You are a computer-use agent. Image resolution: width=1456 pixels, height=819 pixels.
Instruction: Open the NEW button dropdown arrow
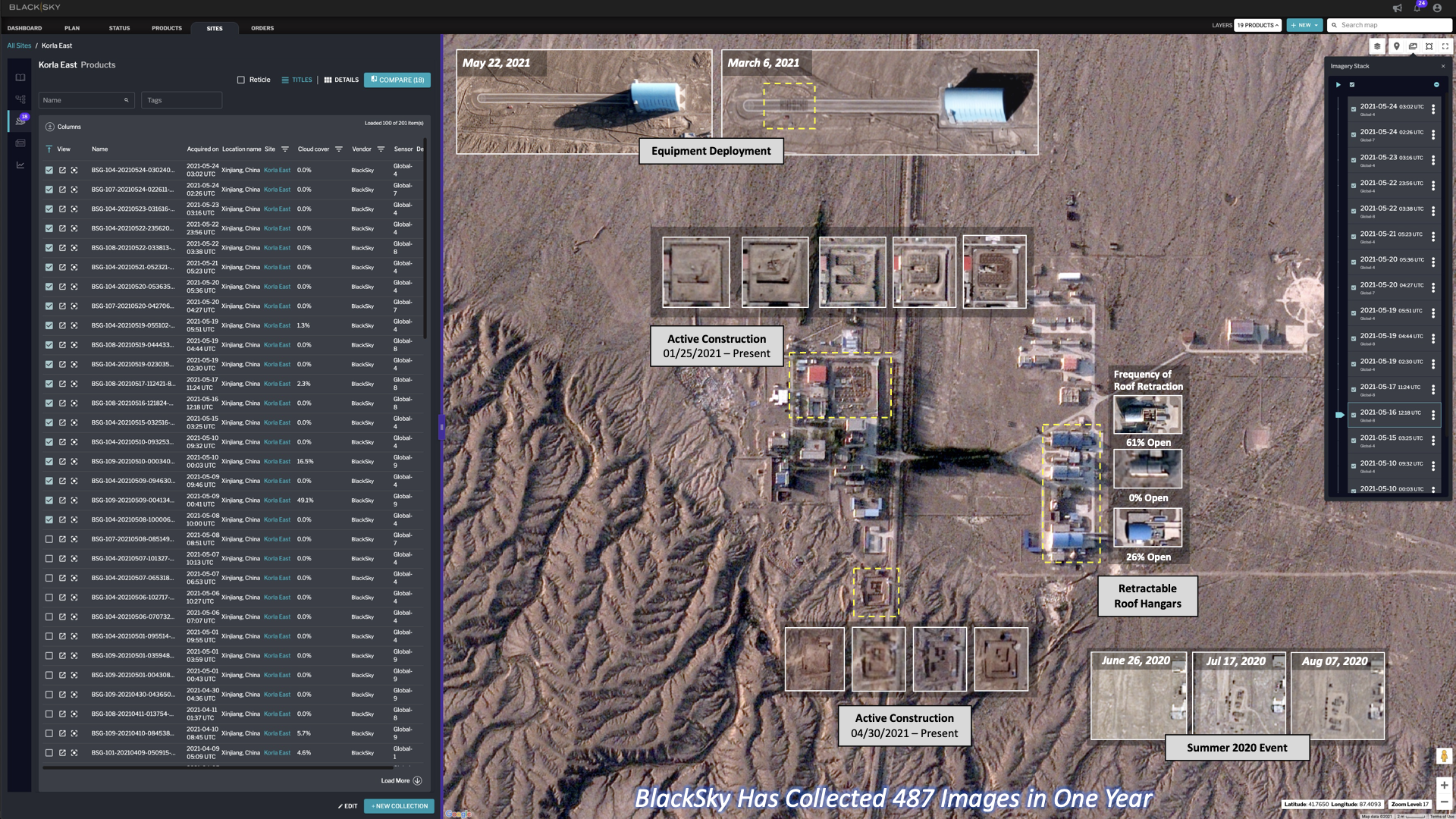[x=1316, y=25]
